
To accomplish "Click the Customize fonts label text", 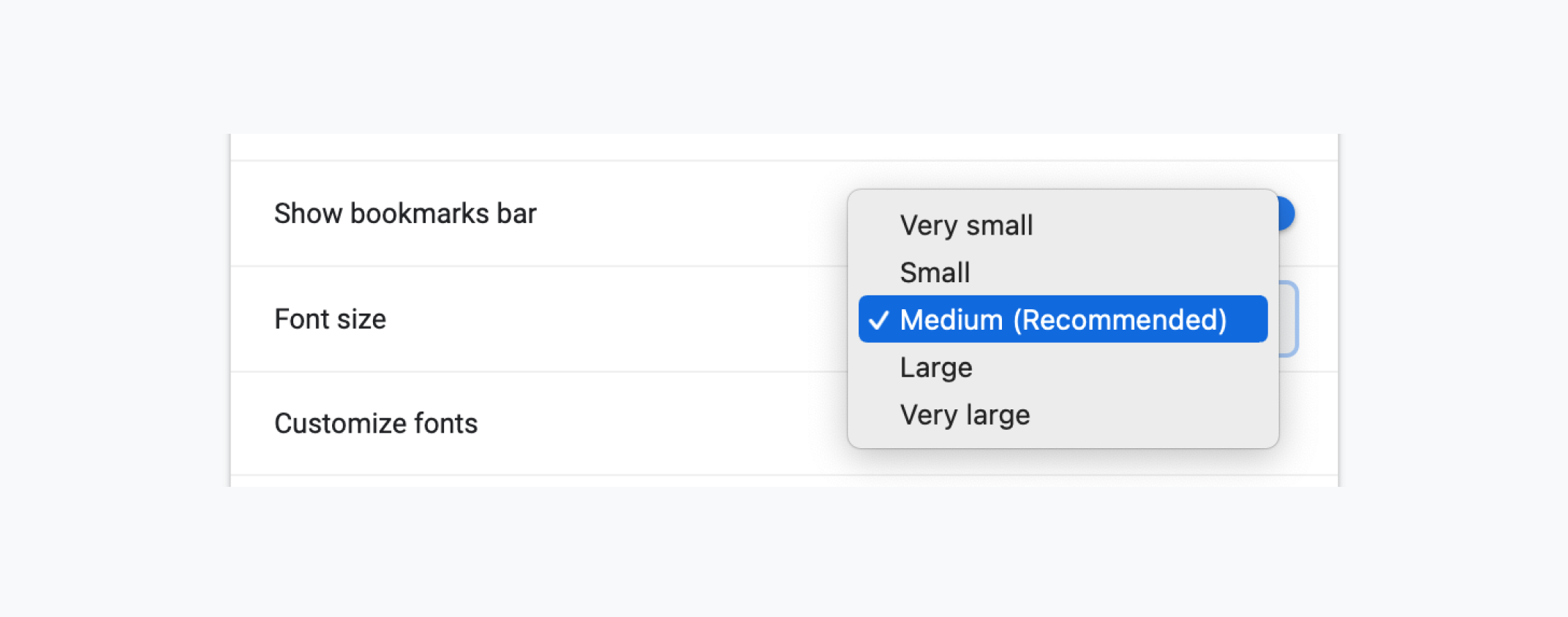I will tap(376, 423).
